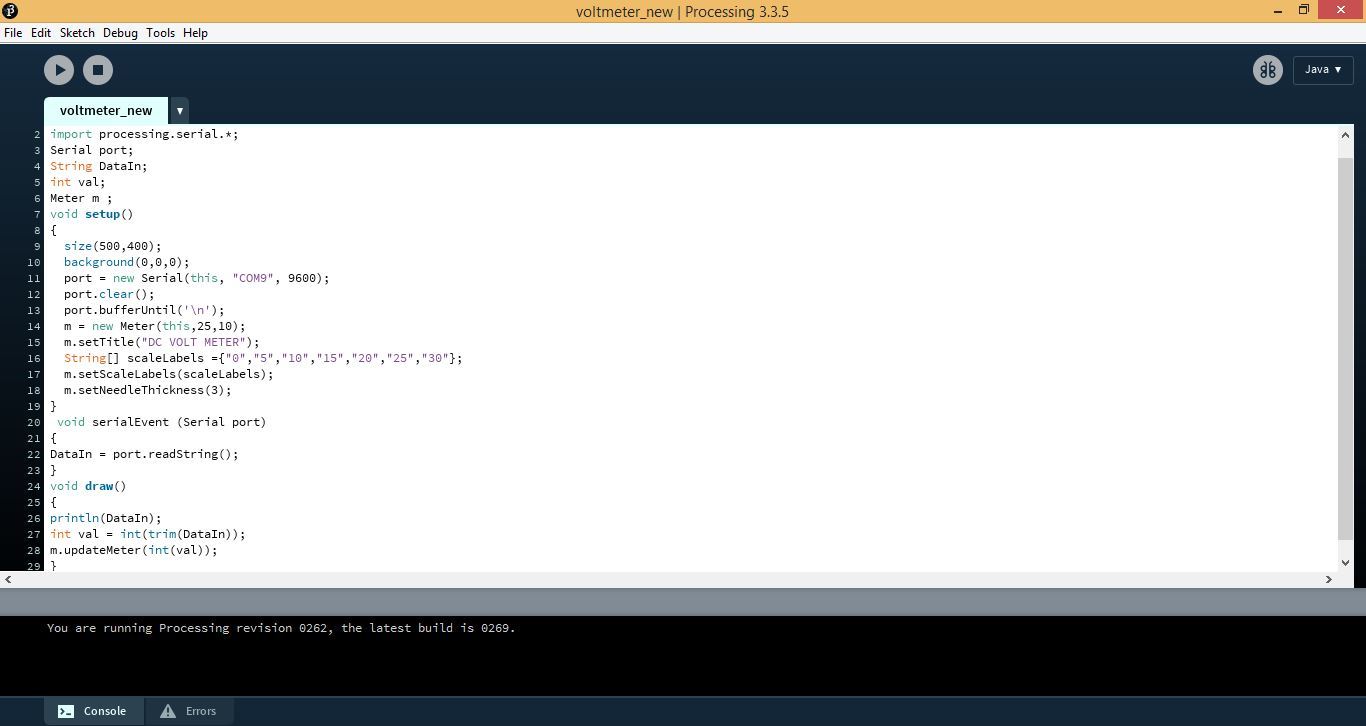Open the File menu

point(13,33)
